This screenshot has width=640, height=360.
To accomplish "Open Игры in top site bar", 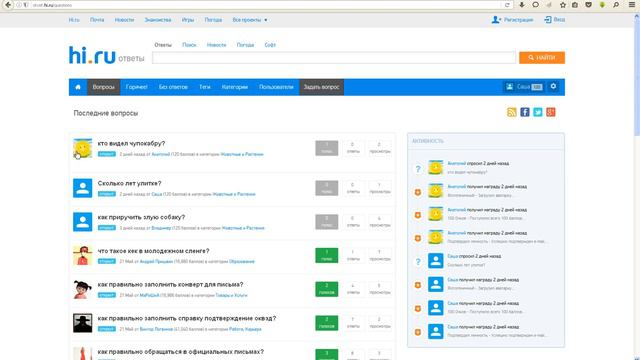I will pyautogui.click(x=188, y=20).
